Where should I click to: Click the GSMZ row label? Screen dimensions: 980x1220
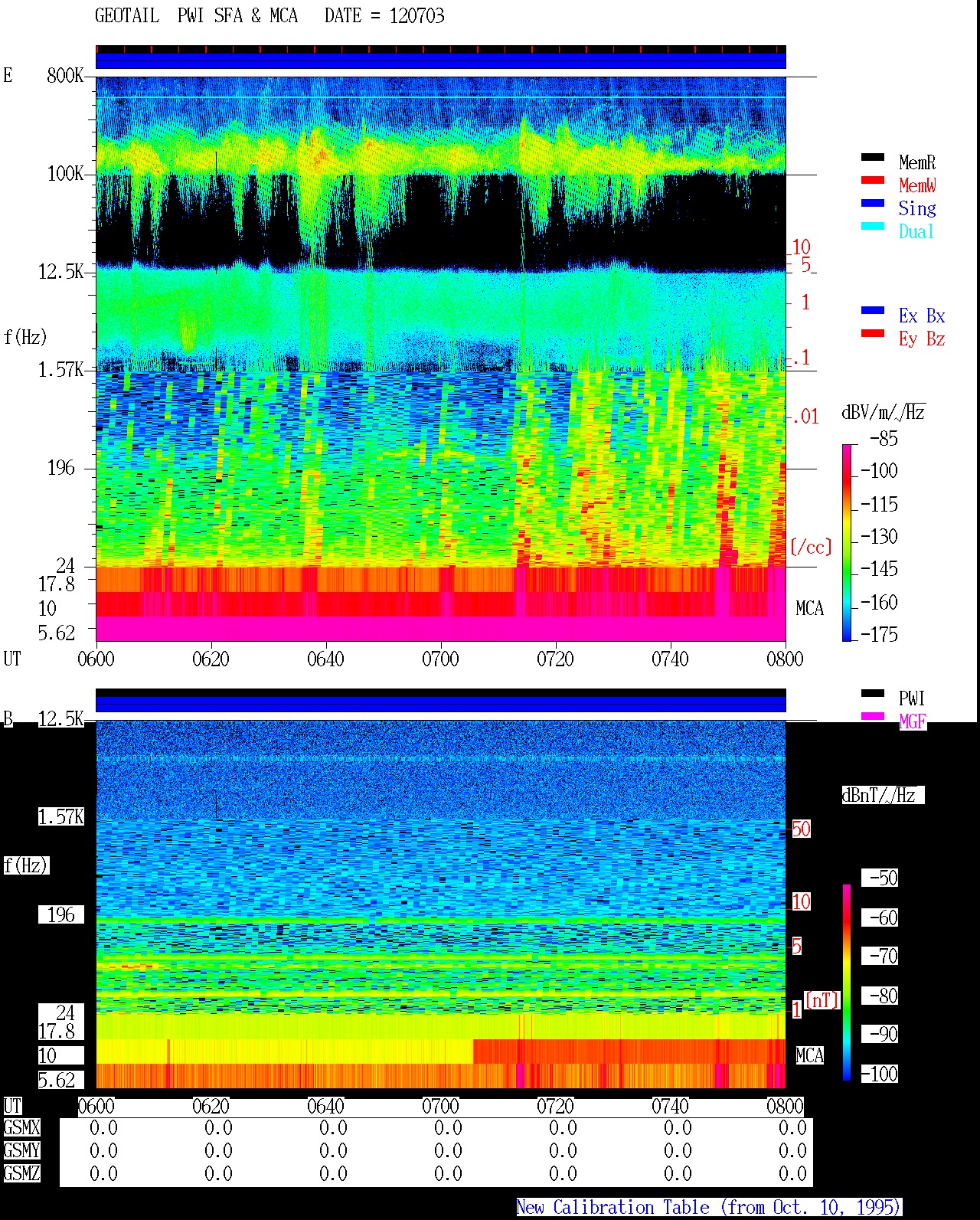pos(21,1173)
